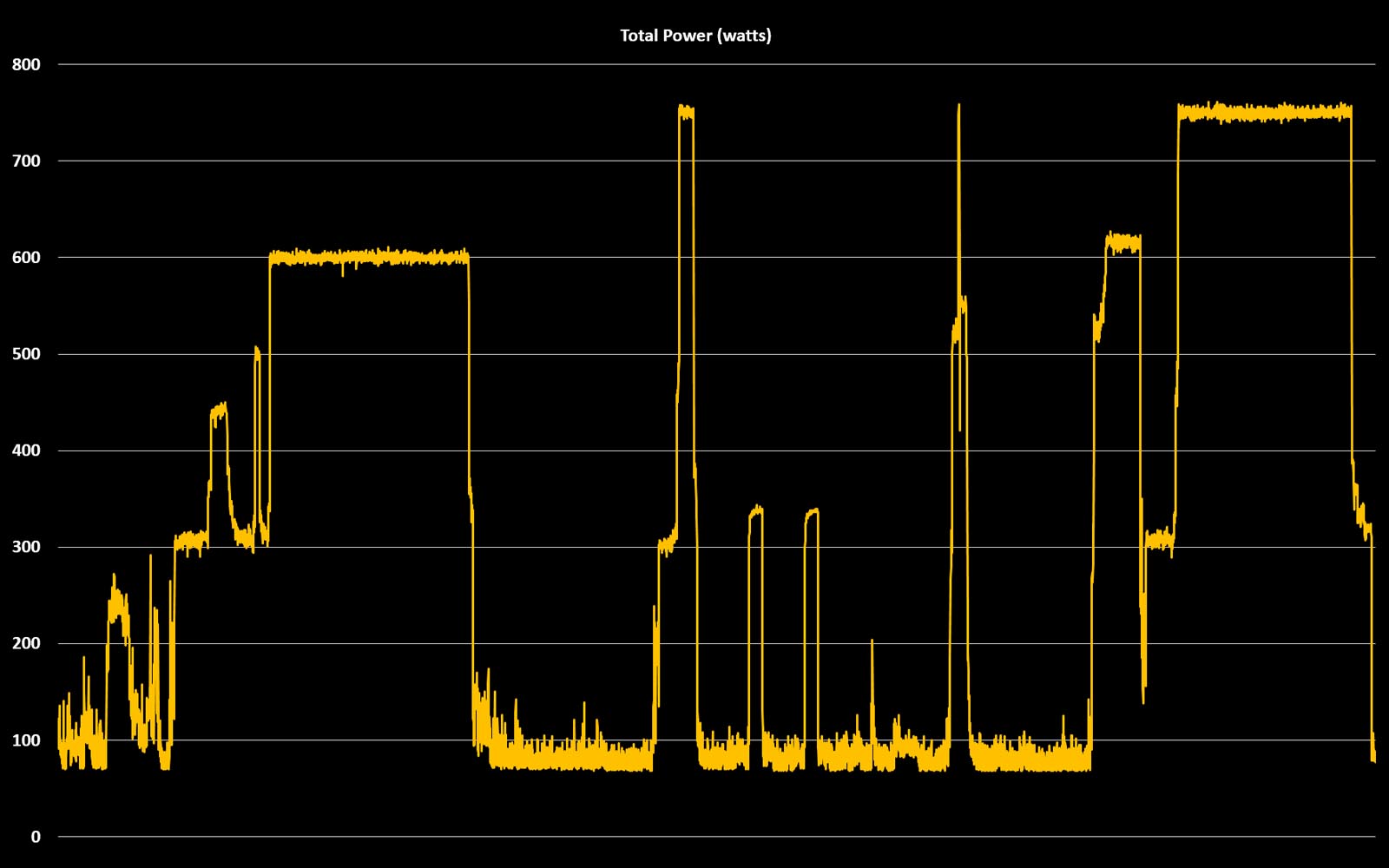Select the 100 y-axis label
This screenshot has width=1389, height=868.
pyautogui.click(x=26, y=740)
